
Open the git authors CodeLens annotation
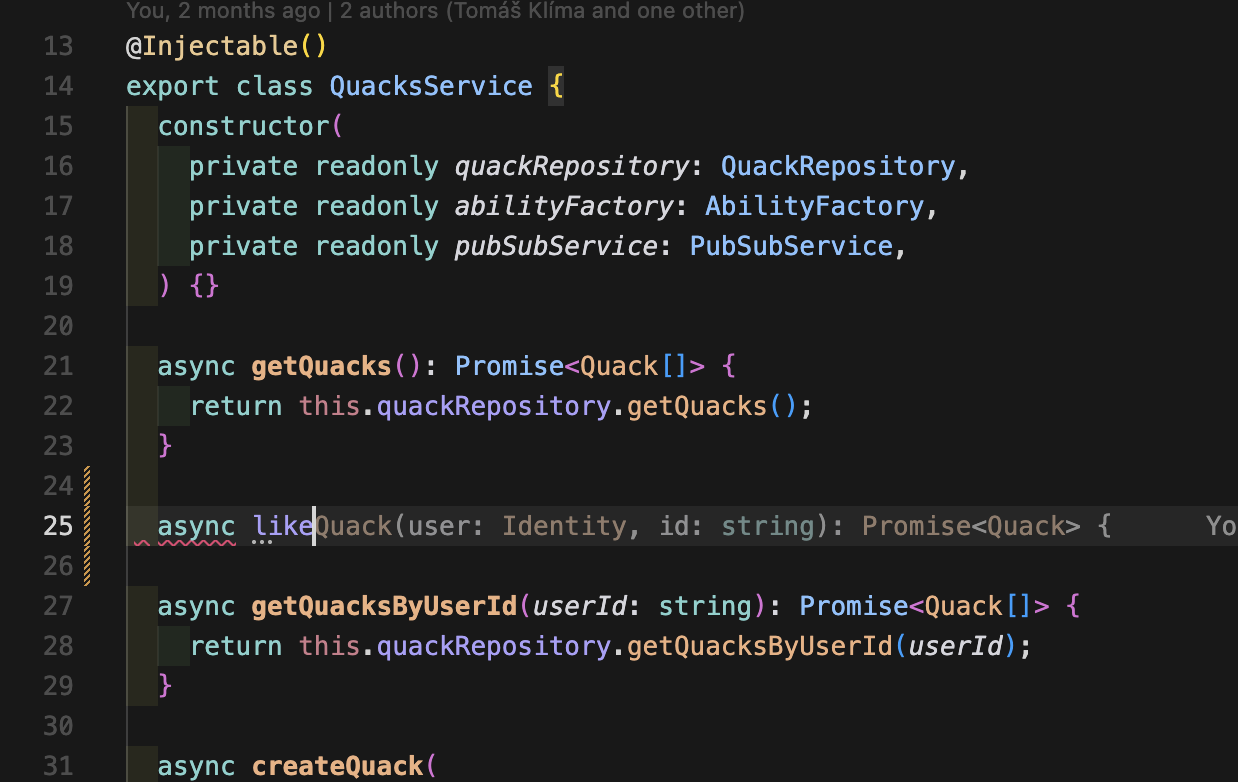435,12
